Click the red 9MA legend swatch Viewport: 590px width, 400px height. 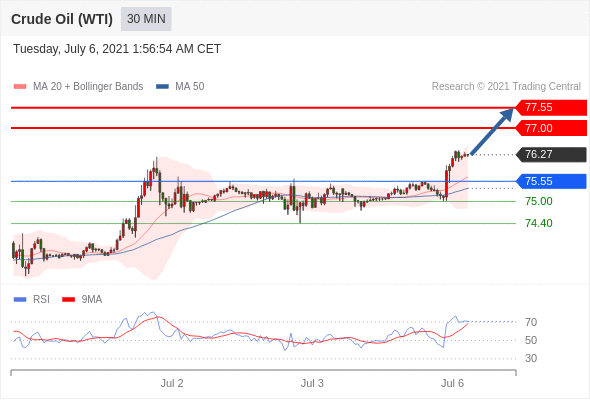(x=68, y=300)
